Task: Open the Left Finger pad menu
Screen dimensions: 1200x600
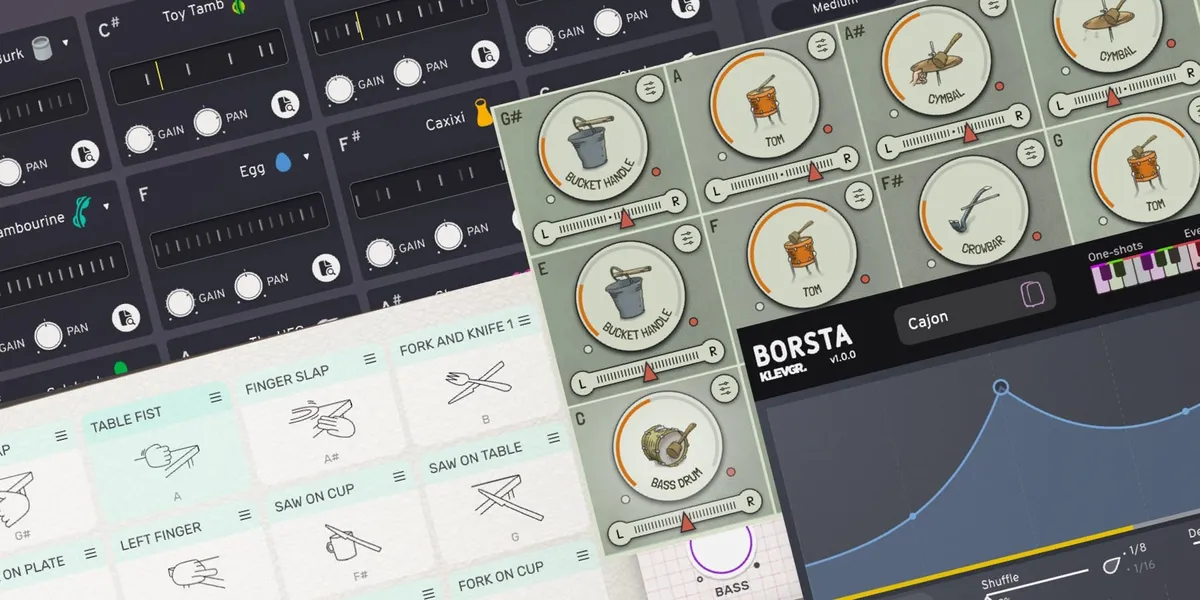Action: (246, 517)
